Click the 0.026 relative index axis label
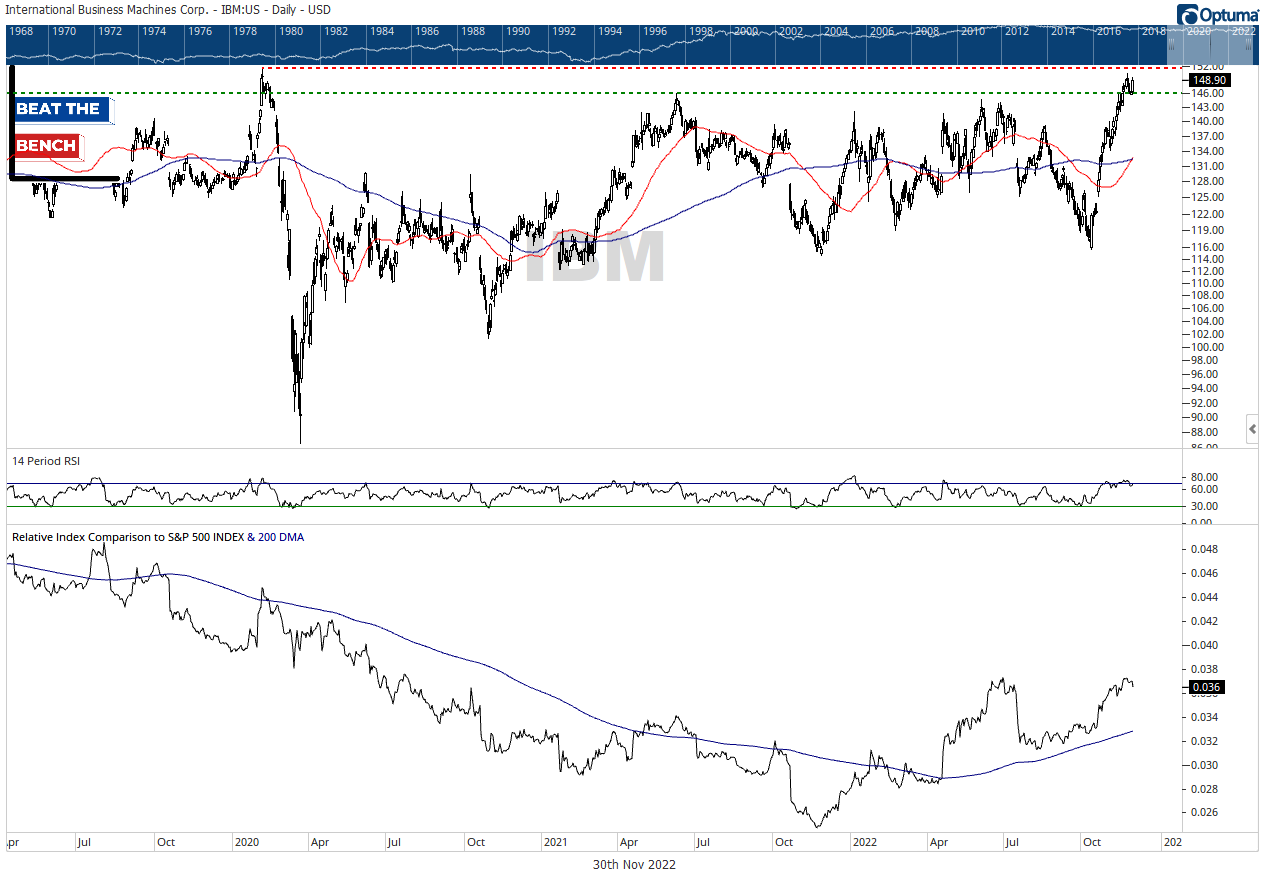This screenshot has width=1265, height=884. coord(1206,812)
